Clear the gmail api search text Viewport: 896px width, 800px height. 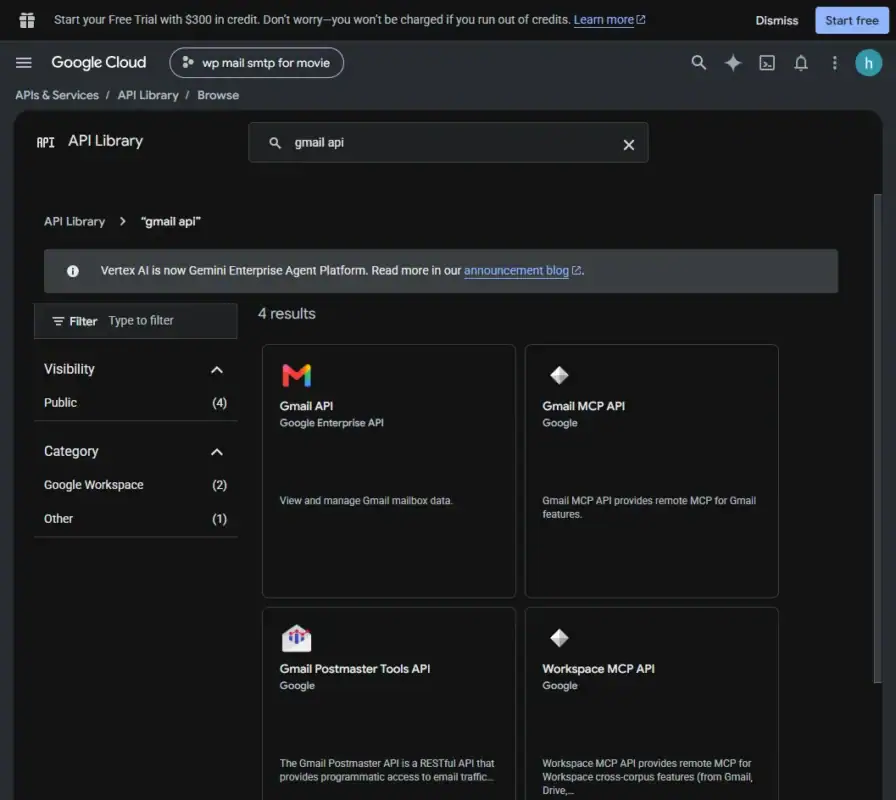click(629, 145)
